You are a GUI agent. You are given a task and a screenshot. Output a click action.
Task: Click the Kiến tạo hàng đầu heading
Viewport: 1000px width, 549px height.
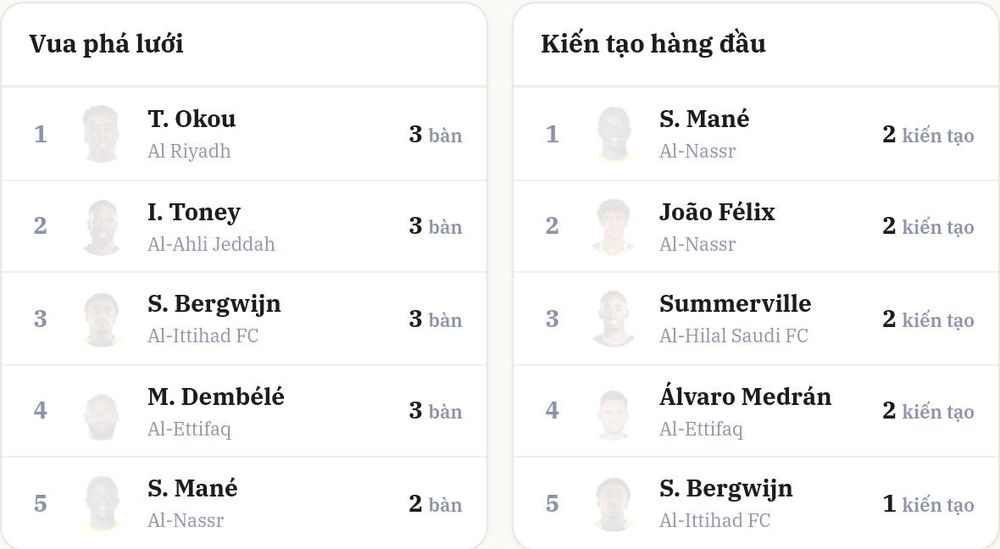[x=653, y=44]
